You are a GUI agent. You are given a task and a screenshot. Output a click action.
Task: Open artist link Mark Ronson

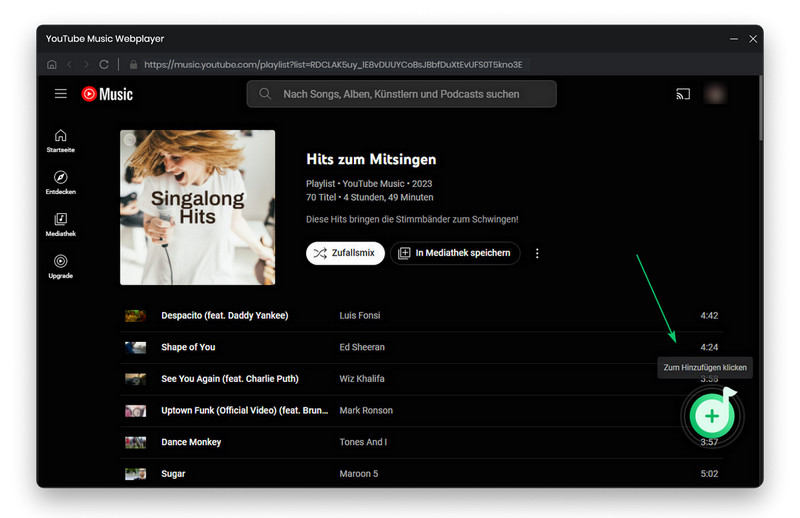(366, 410)
